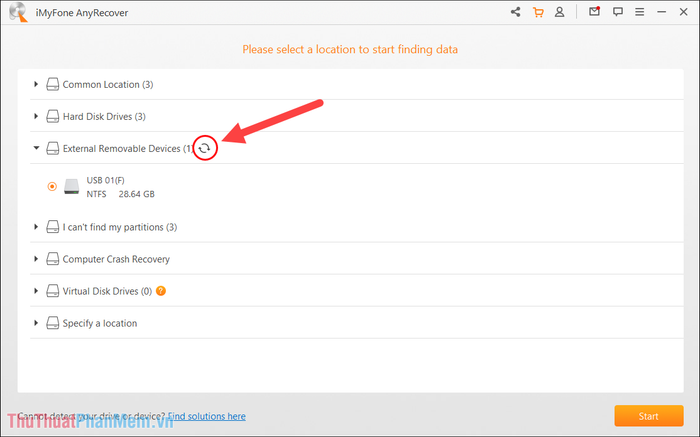Click the Specify a location label
700x437 pixels.
pyautogui.click(x=100, y=324)
